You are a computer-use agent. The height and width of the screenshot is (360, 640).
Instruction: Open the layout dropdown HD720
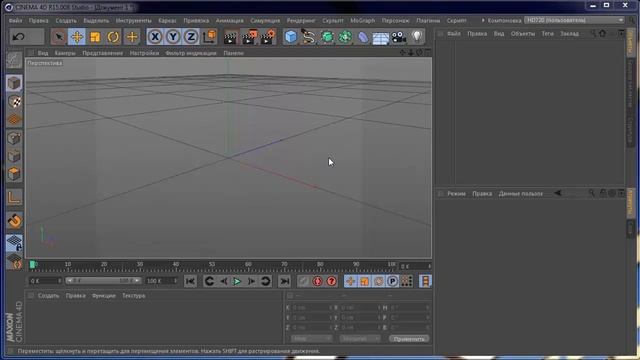pos(574,20)
